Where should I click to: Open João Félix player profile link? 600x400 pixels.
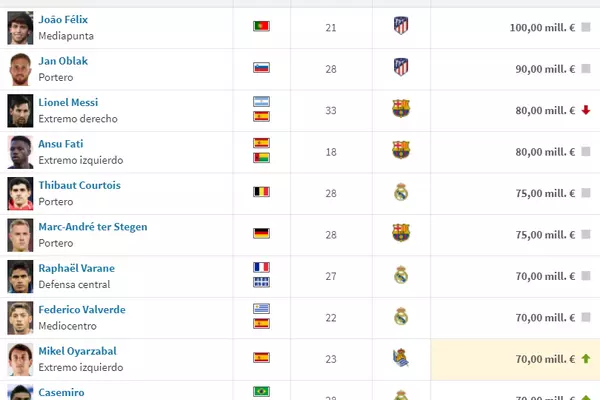coord(62,19)
